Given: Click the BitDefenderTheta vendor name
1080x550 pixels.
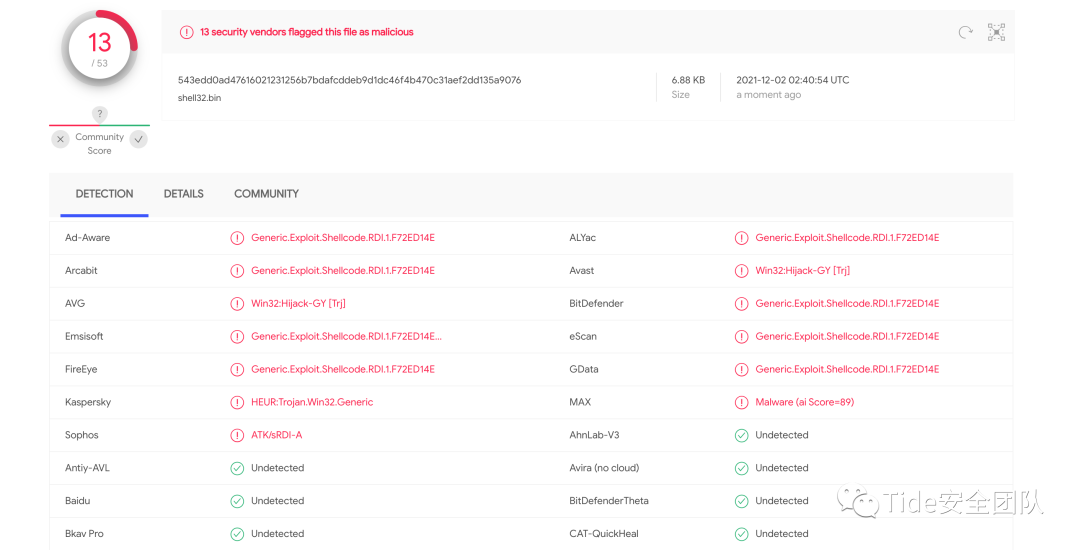Looking at the screenshot, I should point(609,501).
